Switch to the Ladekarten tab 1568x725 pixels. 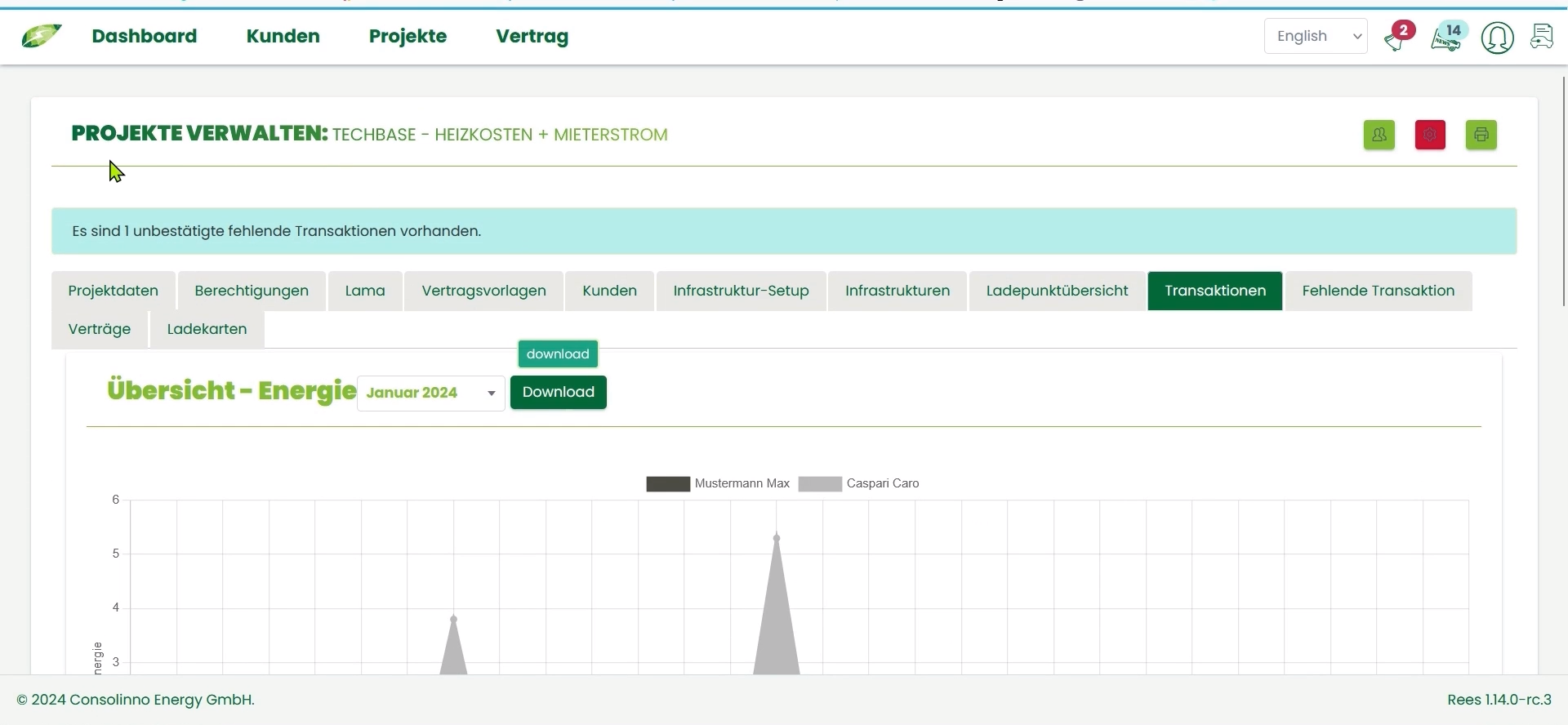tap(207, 329)
